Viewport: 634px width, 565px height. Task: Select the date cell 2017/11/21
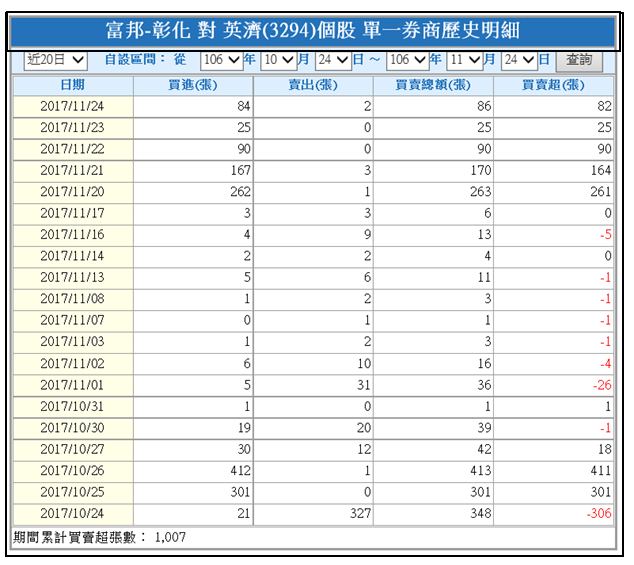coord(73,171)
